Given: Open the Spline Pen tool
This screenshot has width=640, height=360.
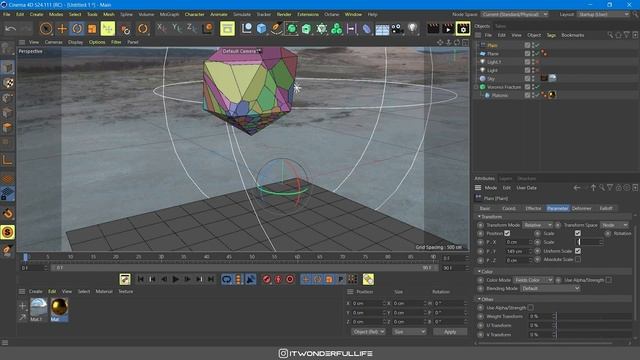Looking at the screenshot, I should (276, 29).
